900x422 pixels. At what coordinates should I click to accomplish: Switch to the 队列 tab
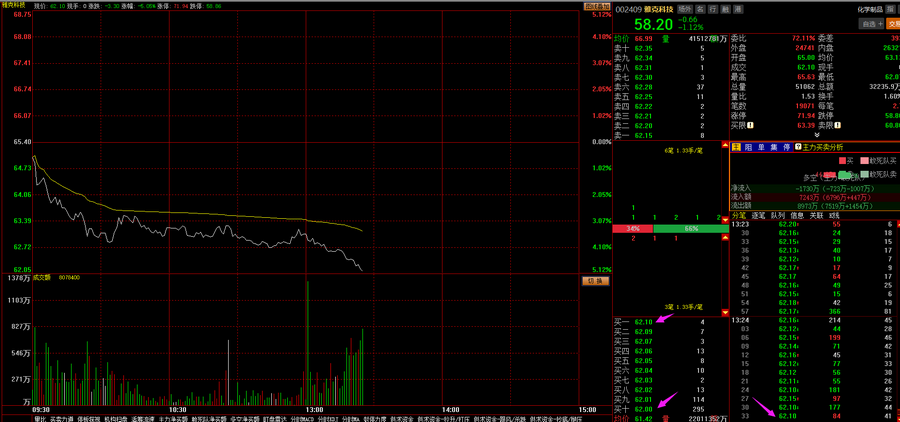778,215
